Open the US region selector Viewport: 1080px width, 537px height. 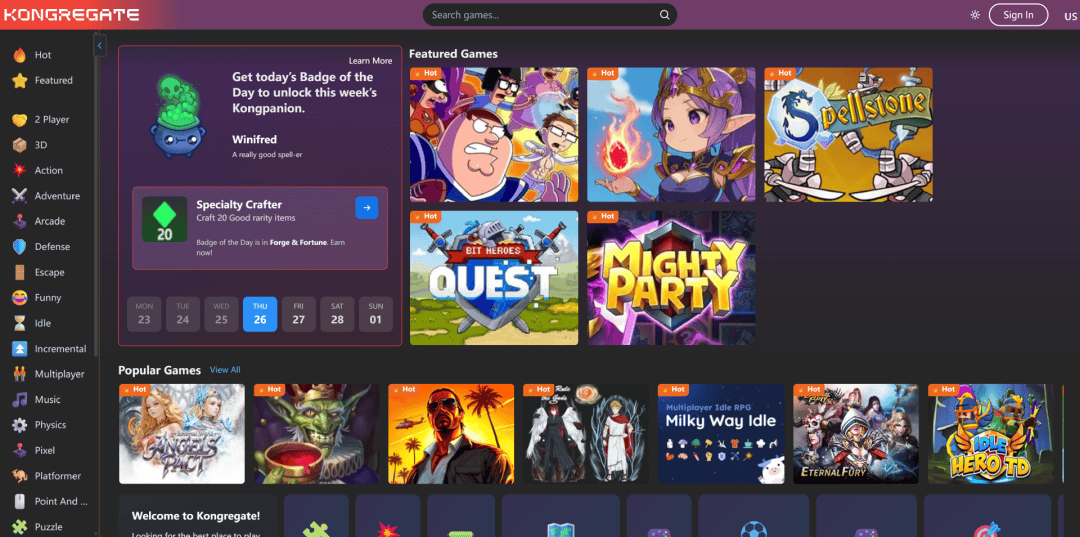coord(1070,16)
